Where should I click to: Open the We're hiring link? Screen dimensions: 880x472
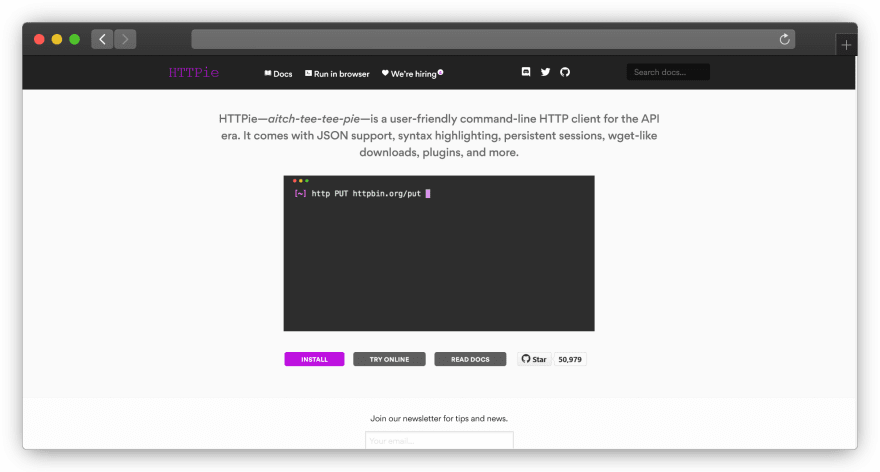(412, 74)
